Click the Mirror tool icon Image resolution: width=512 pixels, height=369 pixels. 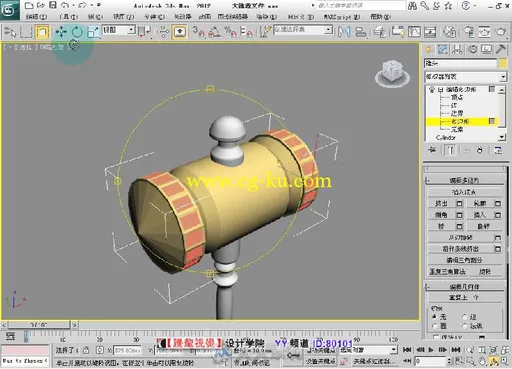pos(344,32)
